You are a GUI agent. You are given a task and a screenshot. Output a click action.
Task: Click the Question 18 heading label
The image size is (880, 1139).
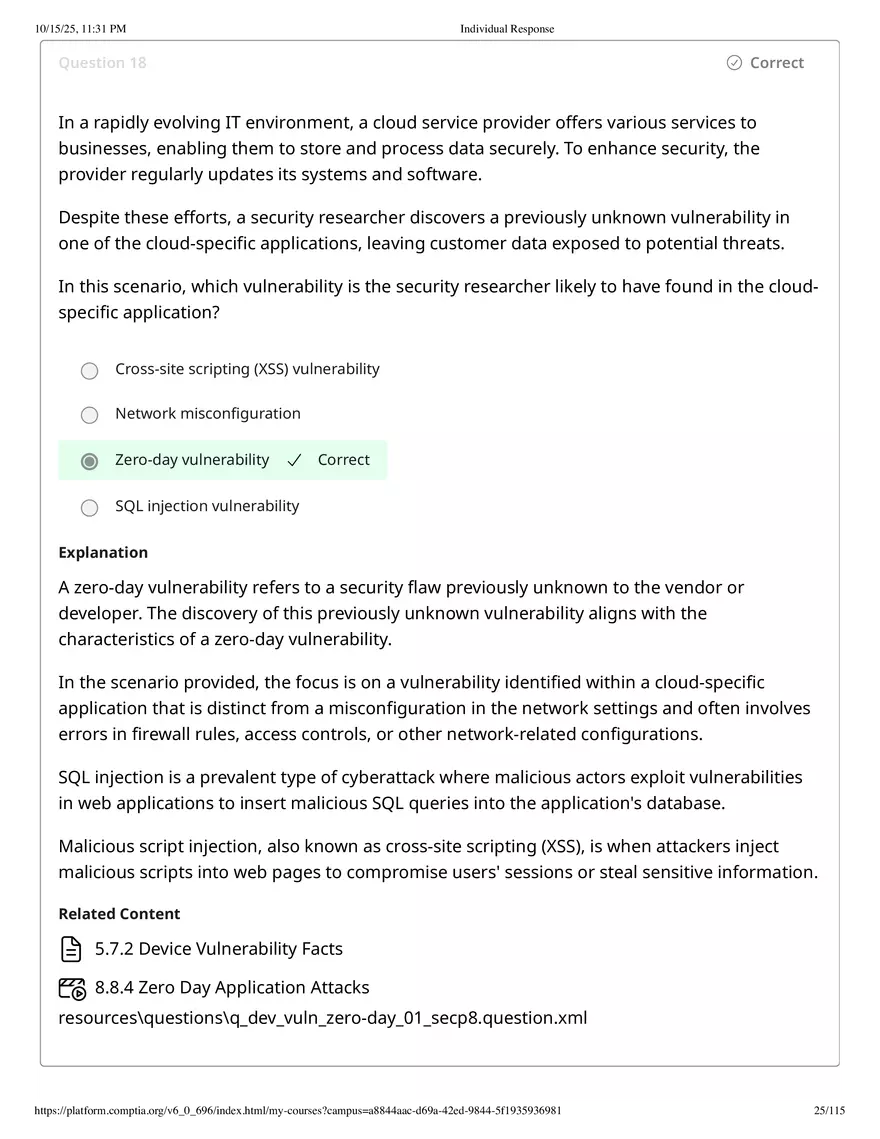point(102,62)
